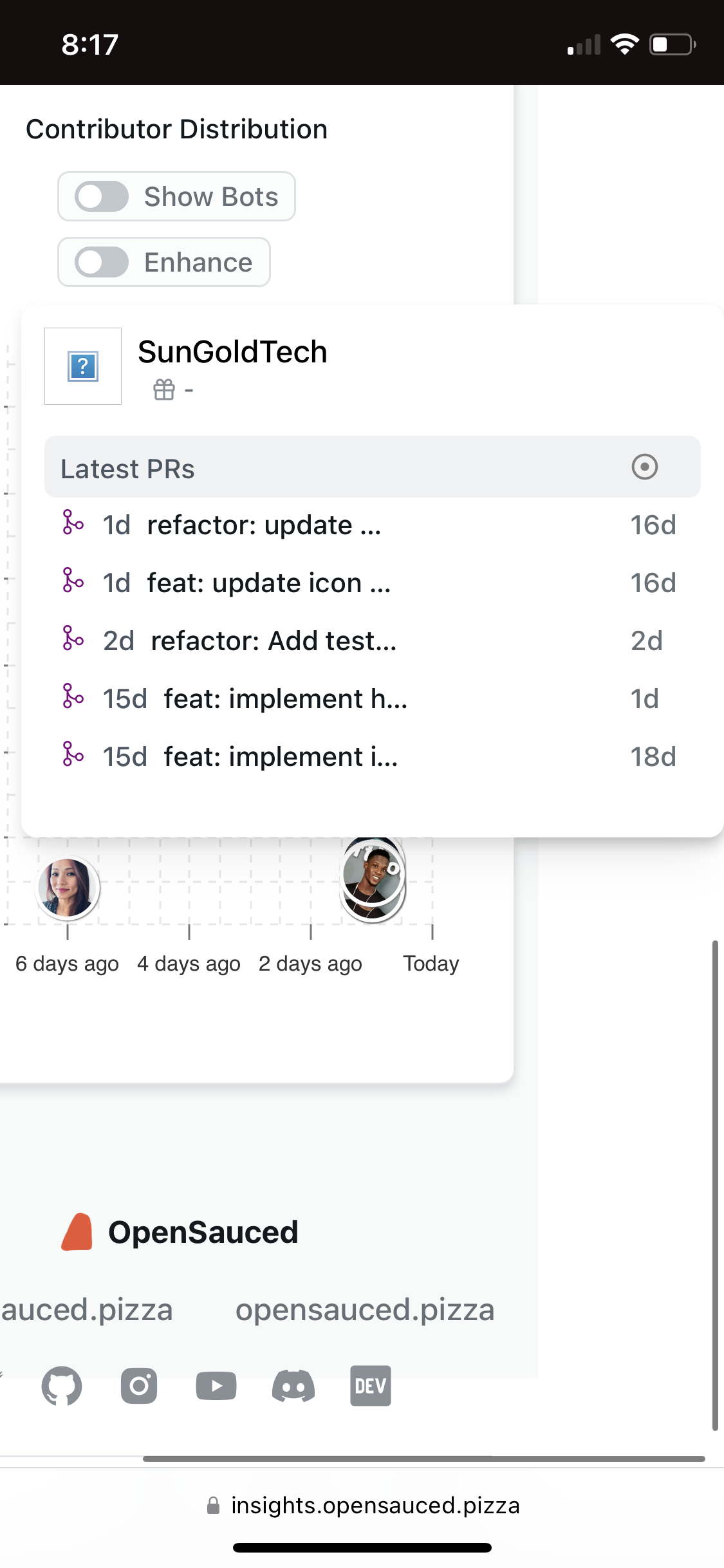Viewport: 724px width, 1568px height.
Task: Tap the cellular signal bars icon
Action: click(584, 44)
